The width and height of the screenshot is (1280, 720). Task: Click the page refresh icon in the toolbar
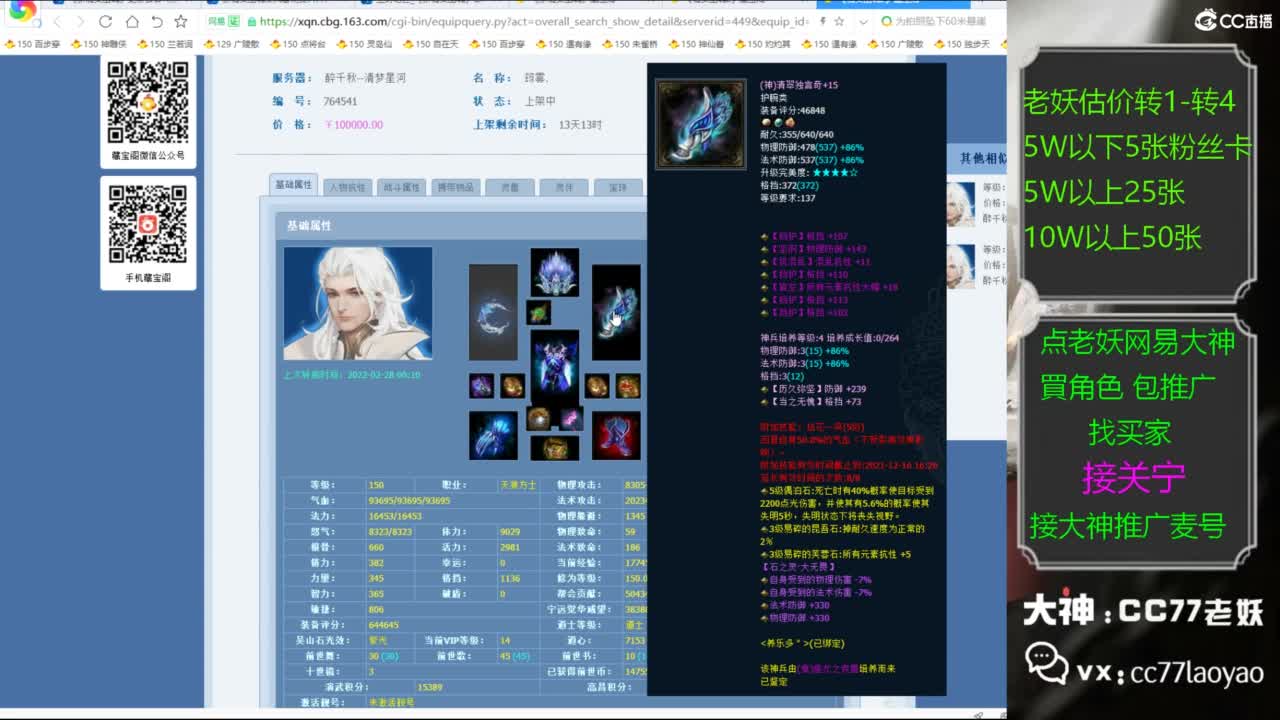[x=105, y=22]
